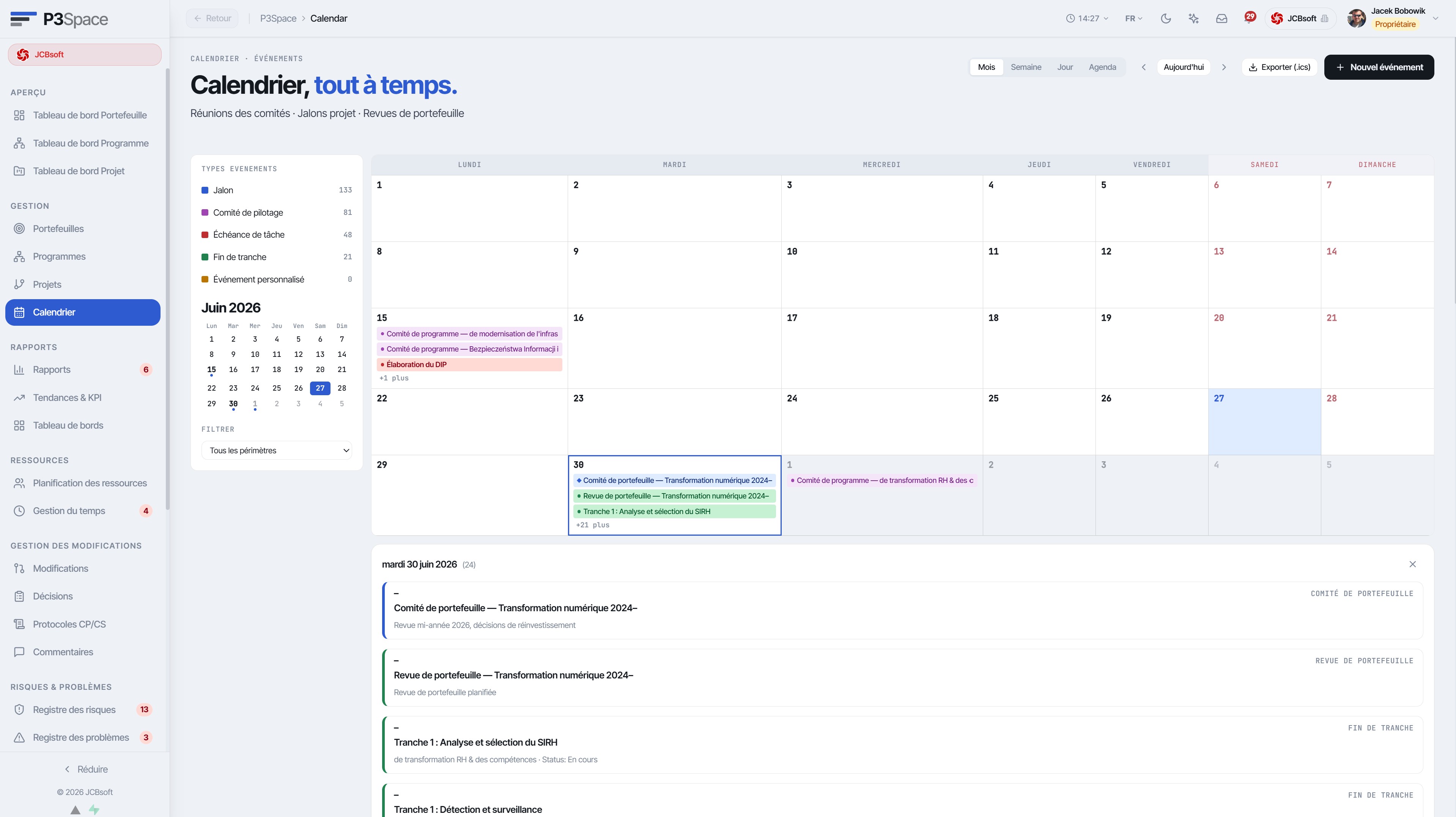Open Portefeuilles target icon
Screen dimensions: 1456x817
[19, 229]
